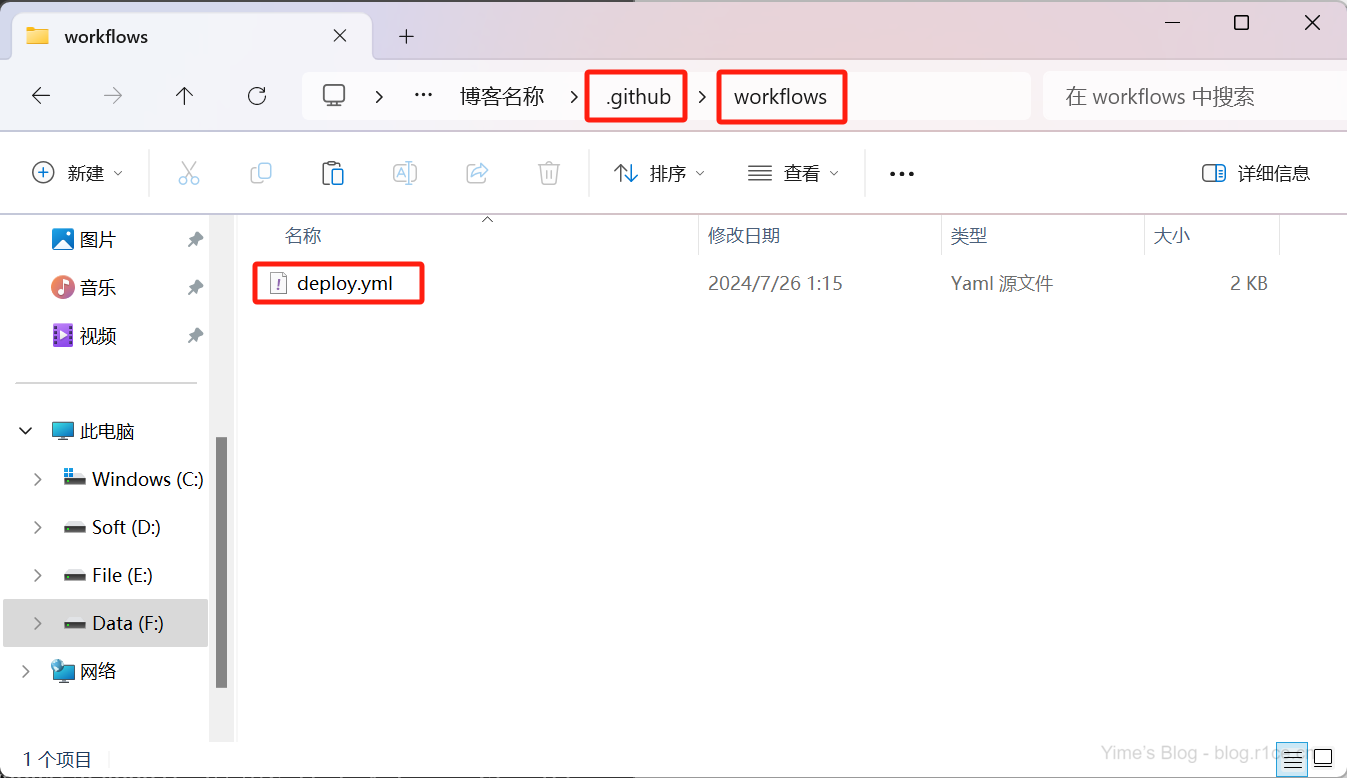Refresh the current folder view
This screenshot has width=1347, height=778.
[257, 96]
